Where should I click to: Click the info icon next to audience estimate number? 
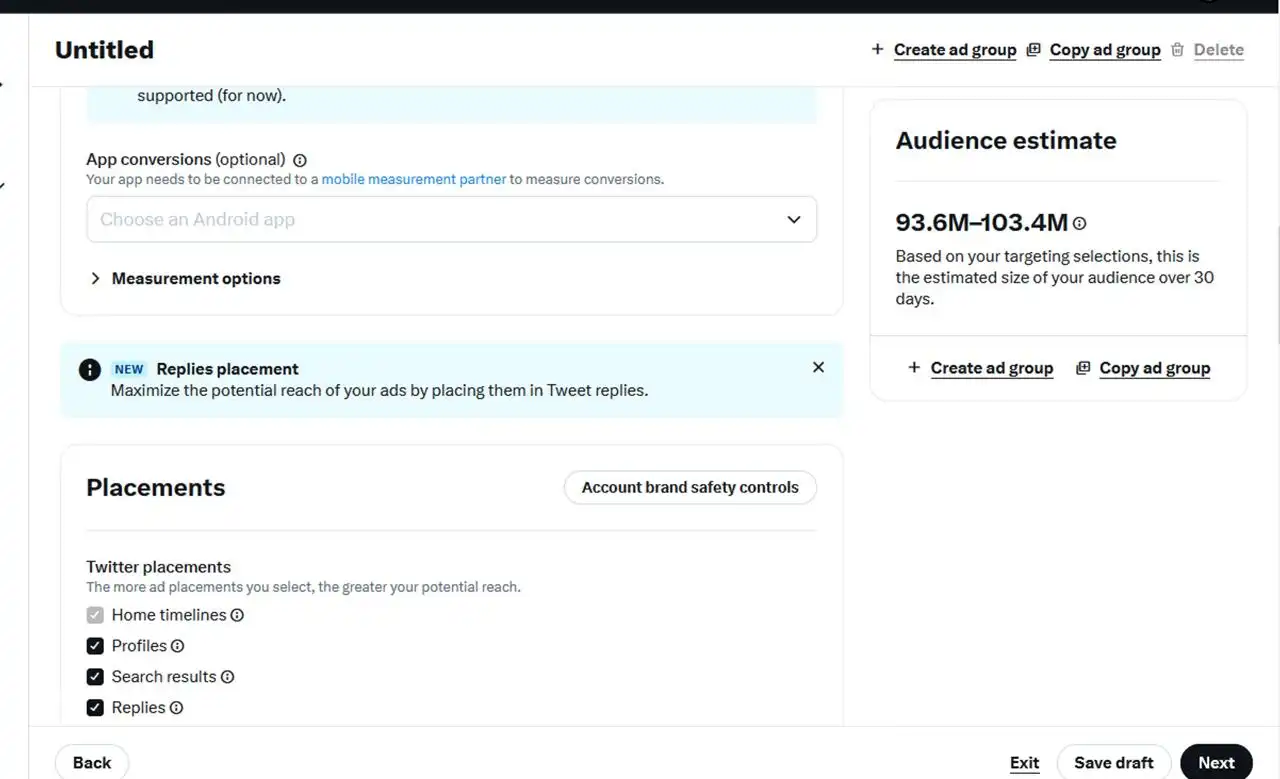click(1079, 224)
